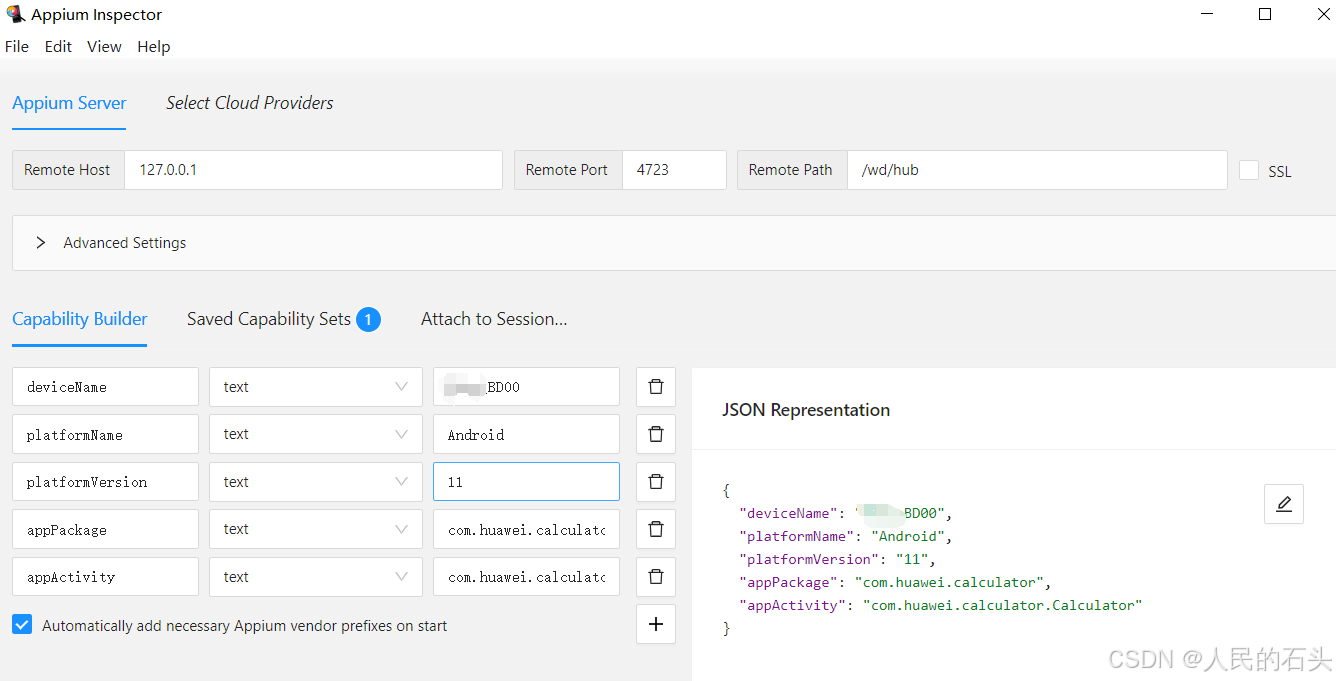This screenshot has height=681, width=1336.
Task: Switch to Select Cloud Providers tab
Action: (x=250, y=103)
